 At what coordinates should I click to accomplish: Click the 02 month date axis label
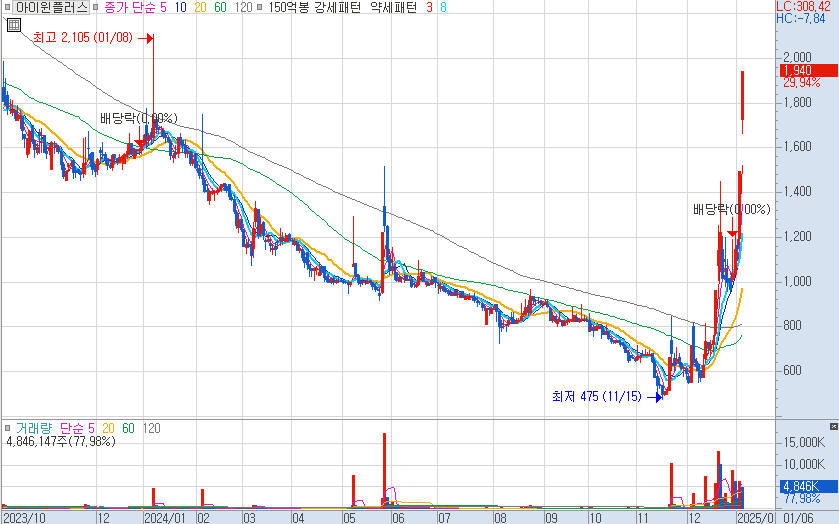pyautogui.click(x=203, y=518)
